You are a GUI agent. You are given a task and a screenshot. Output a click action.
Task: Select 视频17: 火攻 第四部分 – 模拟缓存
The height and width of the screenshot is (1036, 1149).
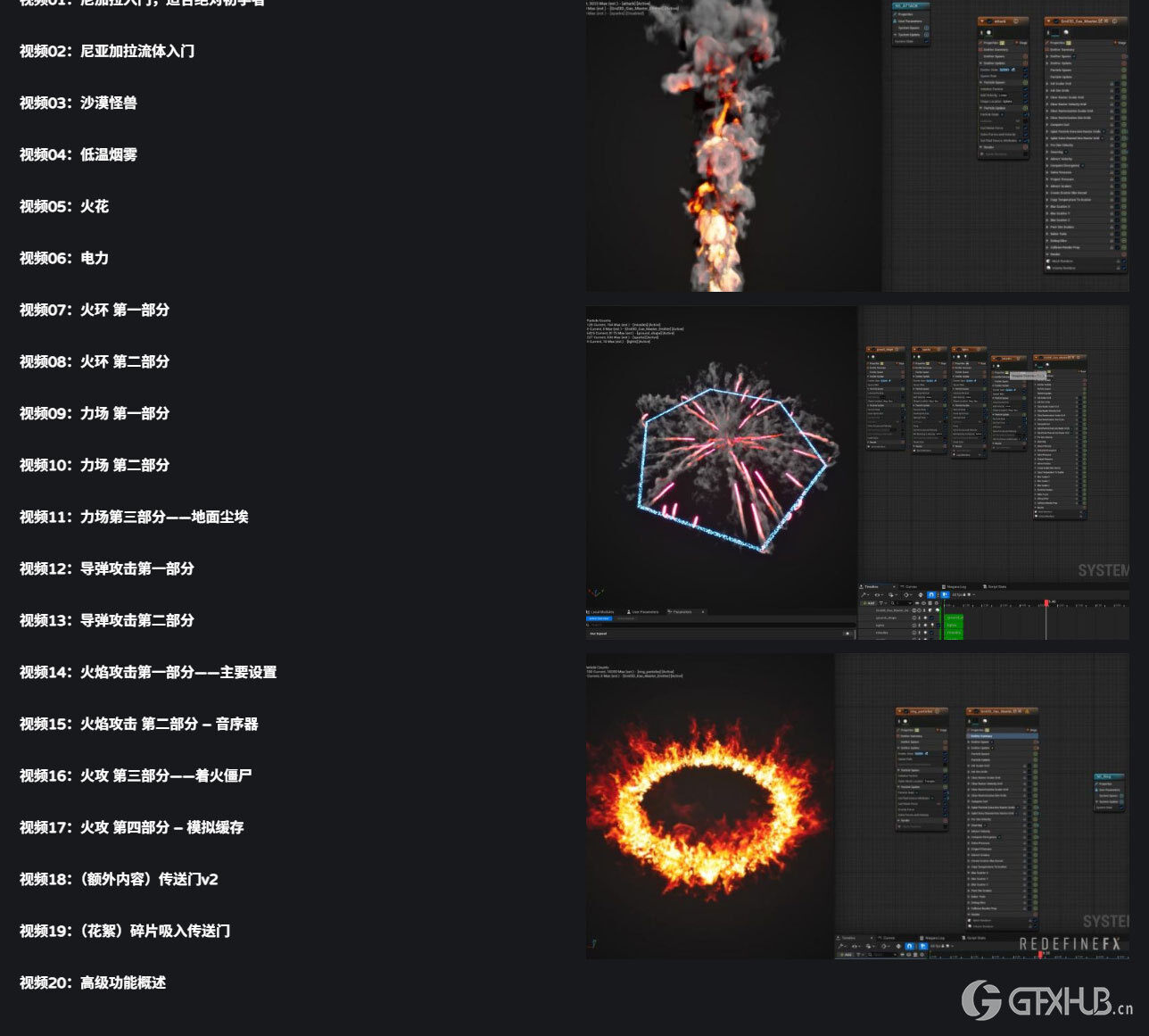[132, 827]
